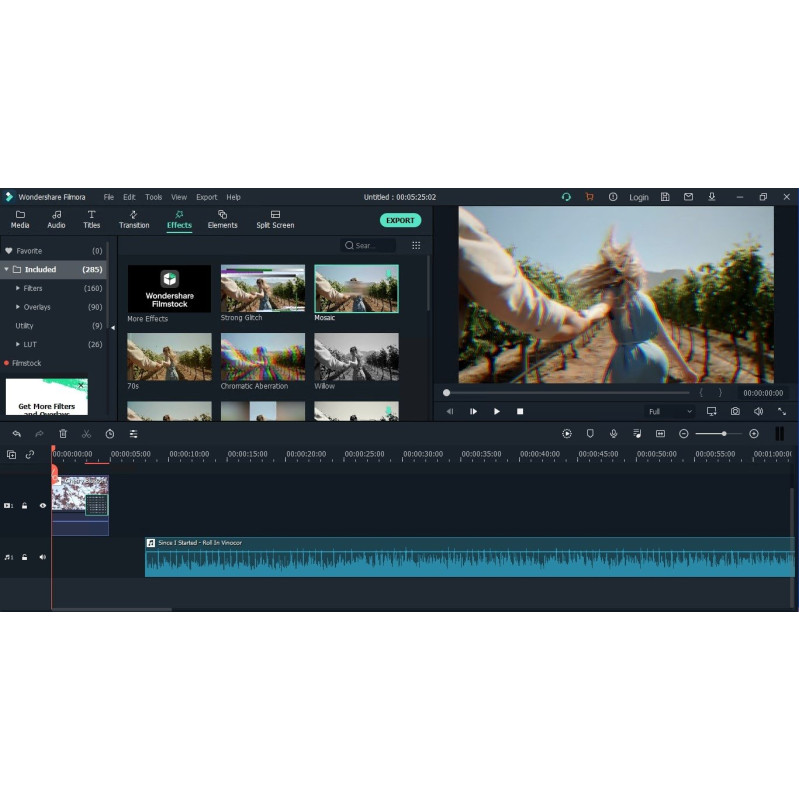
Task: Mute the audio track speaker icon
Action: 42,557
